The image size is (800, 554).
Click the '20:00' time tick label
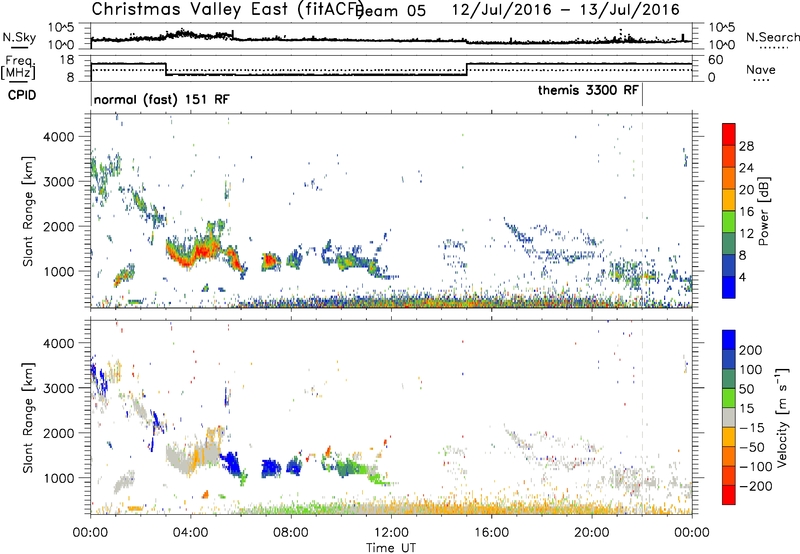592,533
